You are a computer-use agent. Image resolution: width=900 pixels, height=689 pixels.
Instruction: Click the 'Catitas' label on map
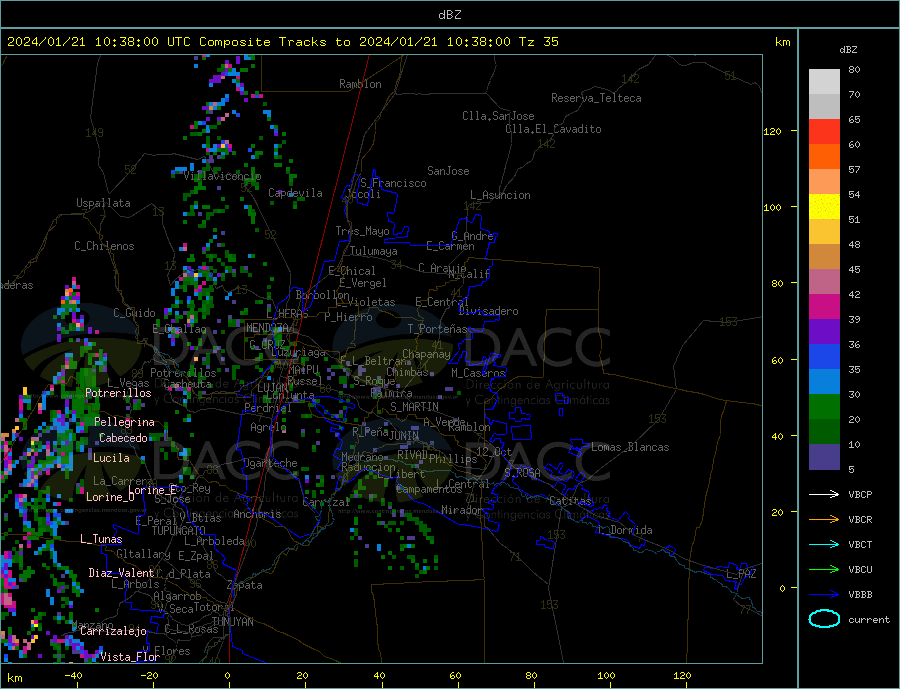pyautogui.click(x=571, y=501)
